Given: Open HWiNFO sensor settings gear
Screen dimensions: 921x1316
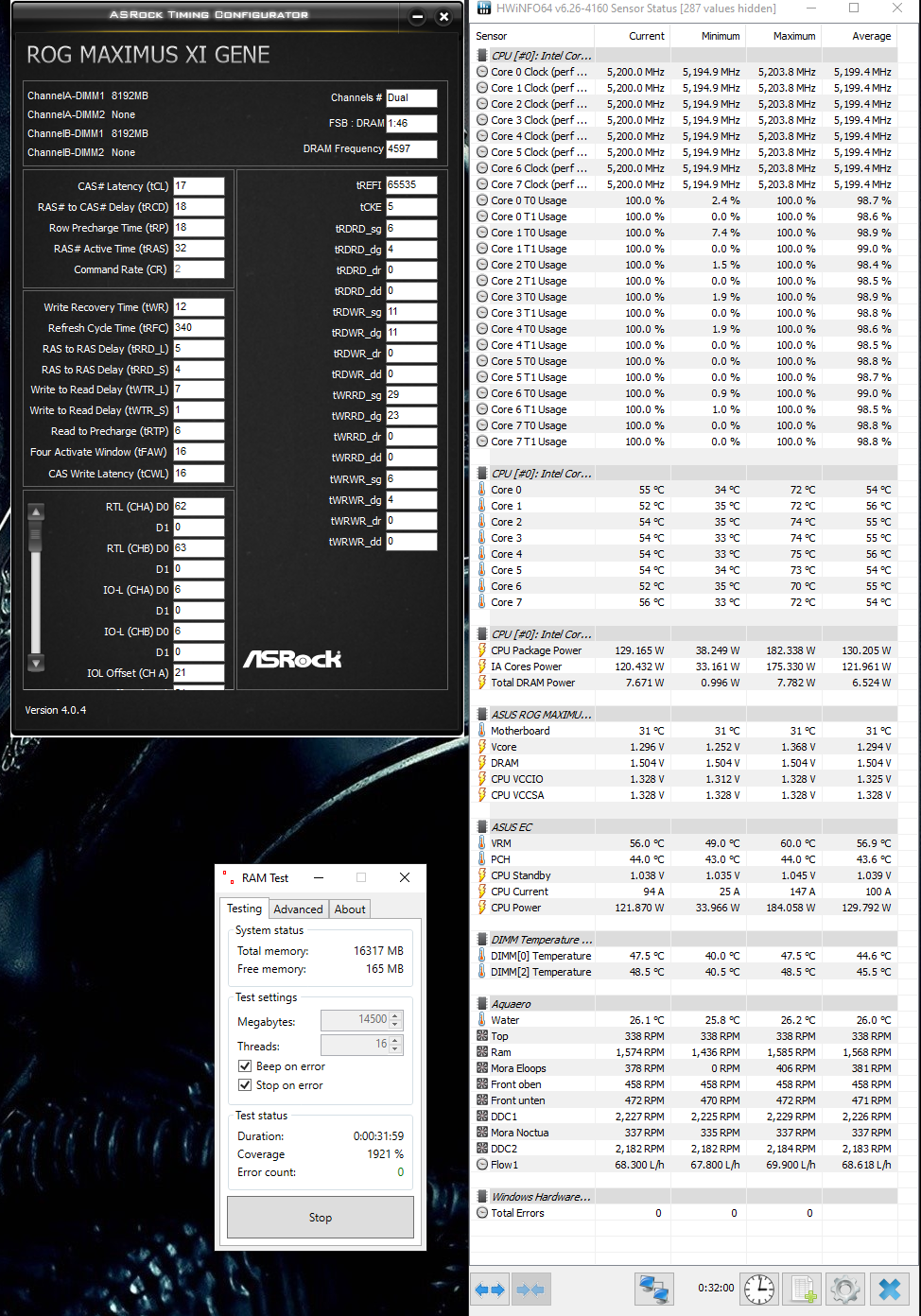Looking at the screenshot, I should point(845,1290).
